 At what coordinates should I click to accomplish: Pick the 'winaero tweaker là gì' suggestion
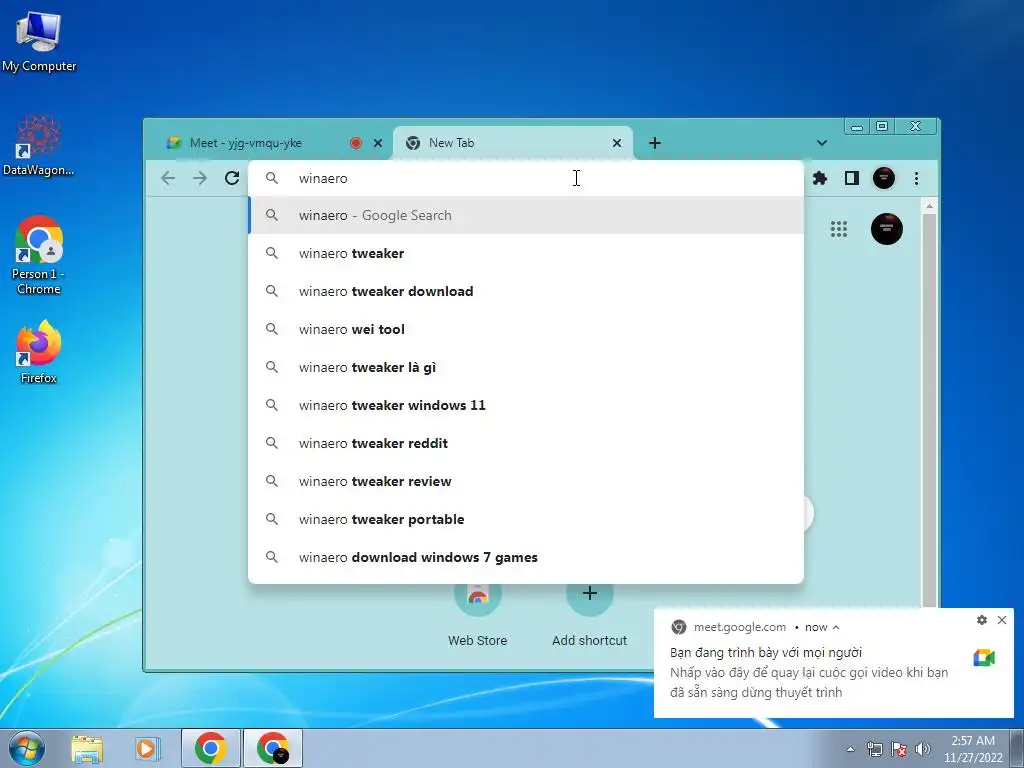click(526, 367)
